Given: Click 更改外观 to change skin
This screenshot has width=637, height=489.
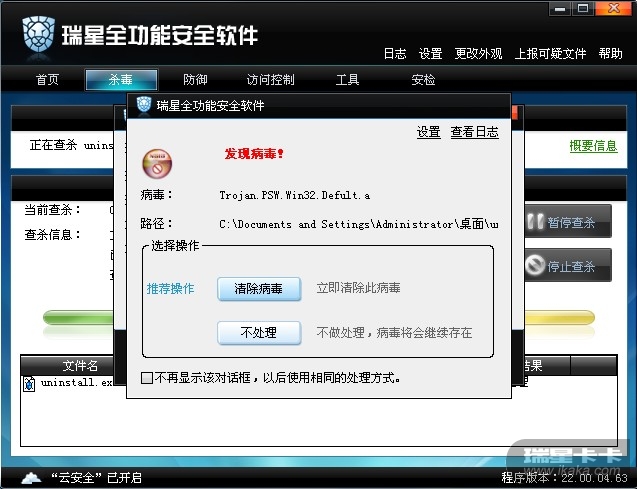Looking at the screenshot, I should 478,54.
